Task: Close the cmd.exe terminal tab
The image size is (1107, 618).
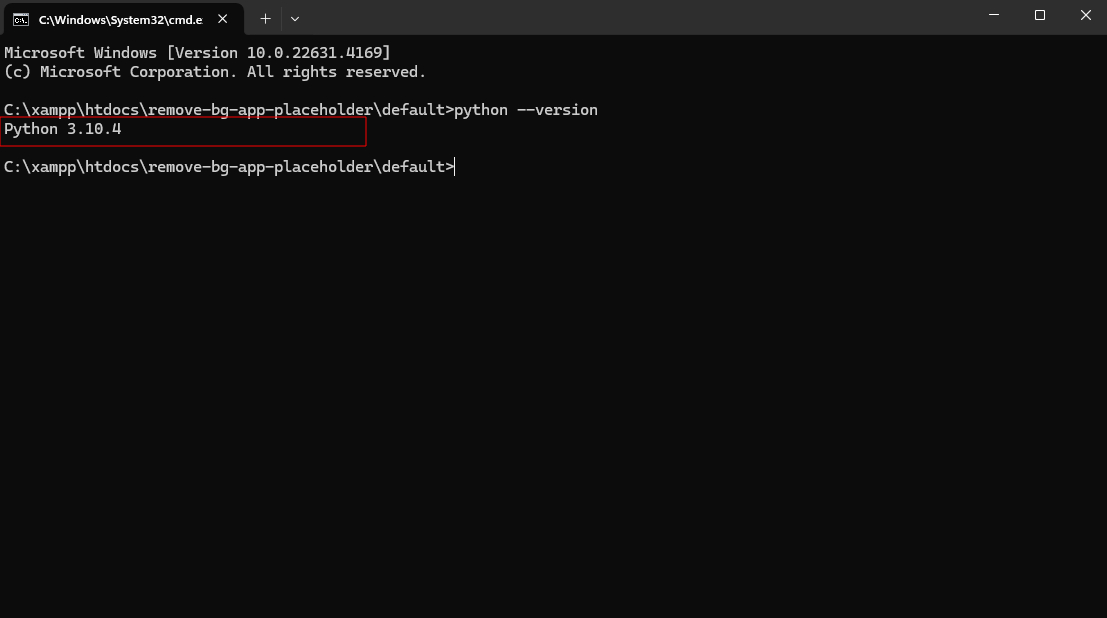Action: 224,19
